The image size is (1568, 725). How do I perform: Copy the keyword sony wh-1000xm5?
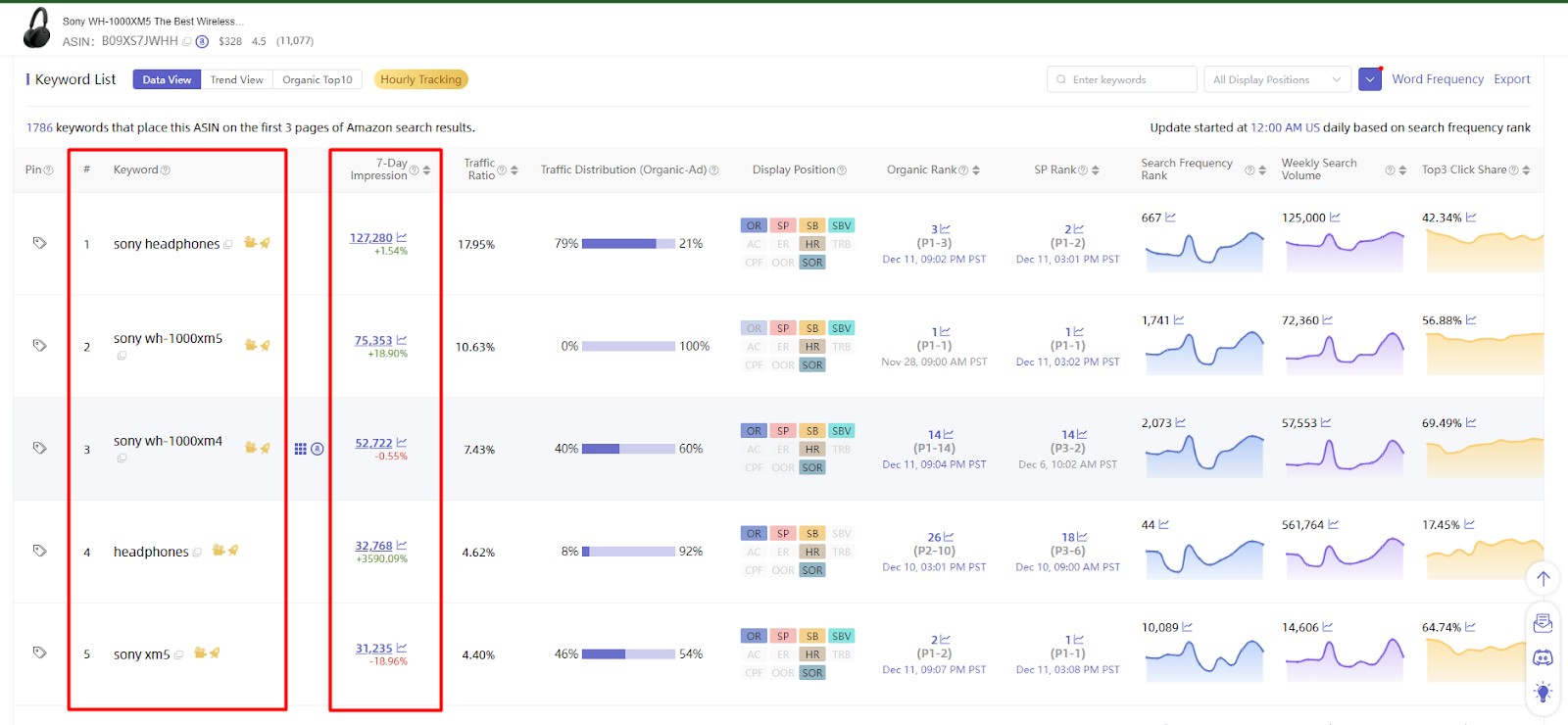[122, 356]
